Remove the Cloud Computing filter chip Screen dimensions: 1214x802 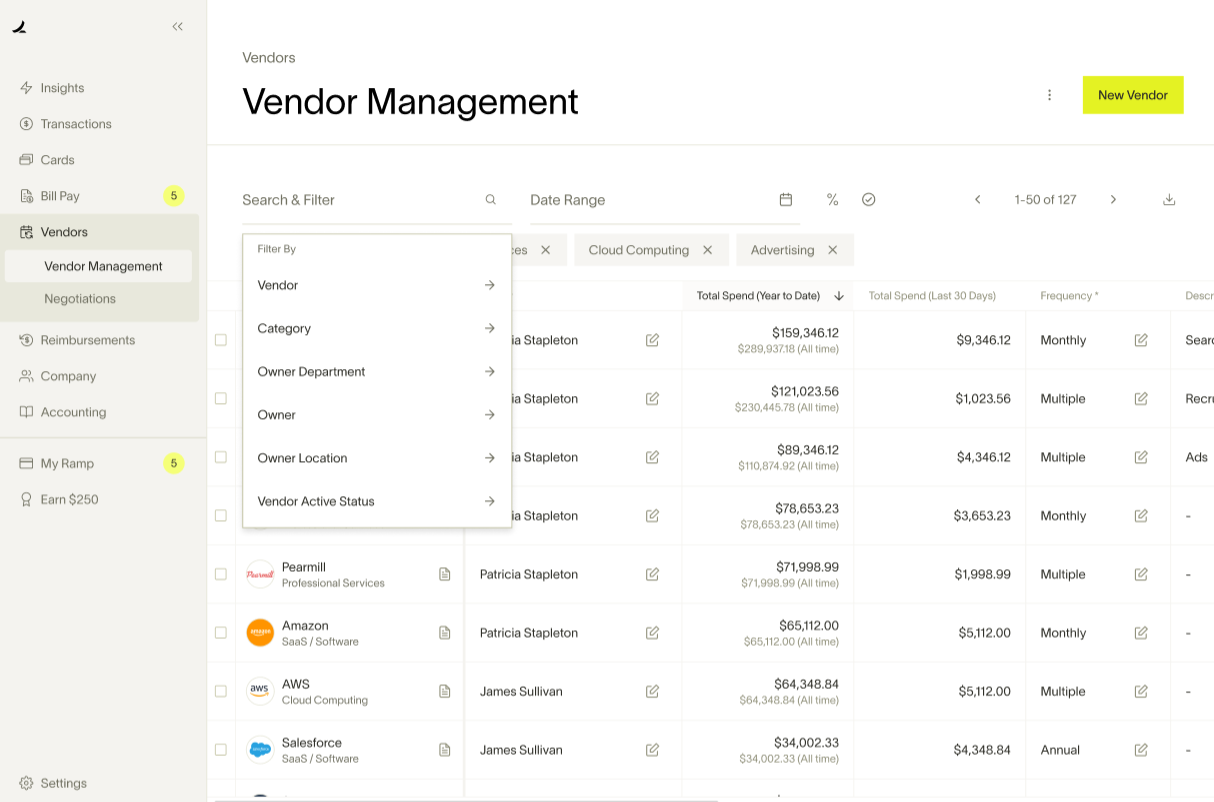click(x=708, y=250)
